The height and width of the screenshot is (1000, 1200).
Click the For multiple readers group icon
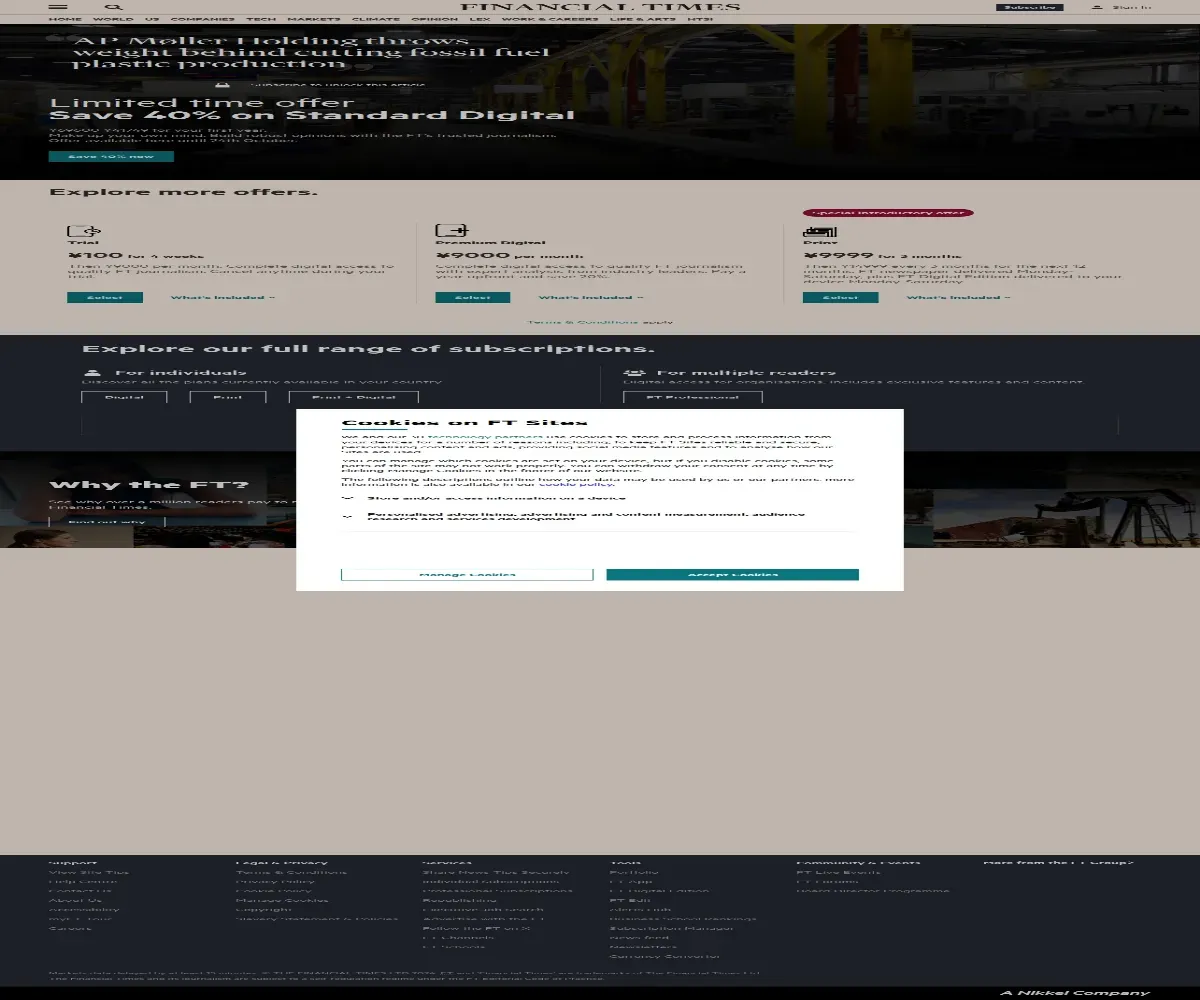click(635, 373)
